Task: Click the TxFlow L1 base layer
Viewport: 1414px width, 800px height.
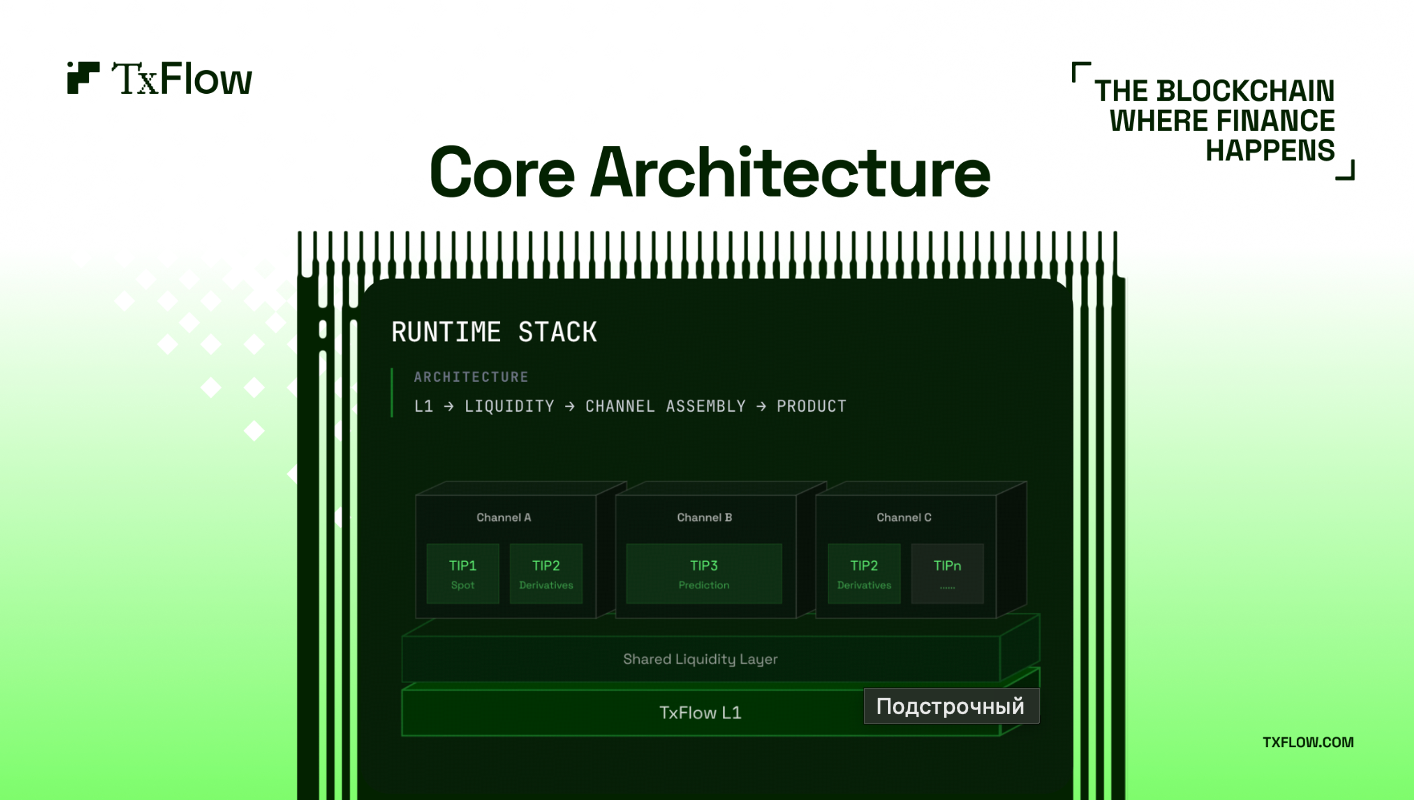Action: click(700, 713)
